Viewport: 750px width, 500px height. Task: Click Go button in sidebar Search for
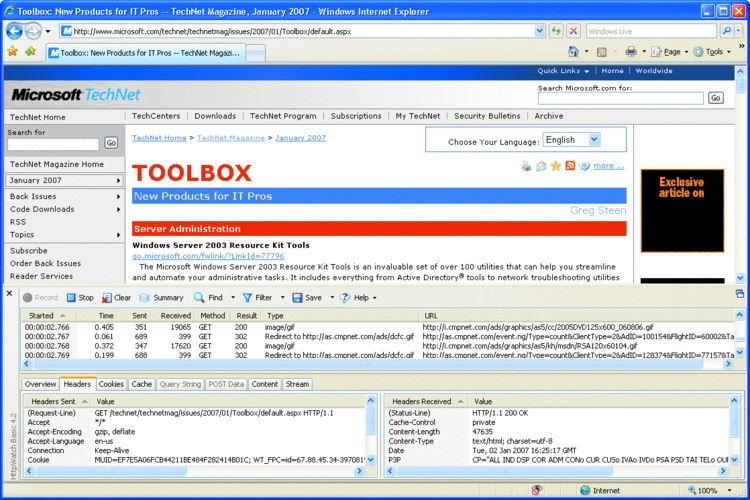pos(111,143)
